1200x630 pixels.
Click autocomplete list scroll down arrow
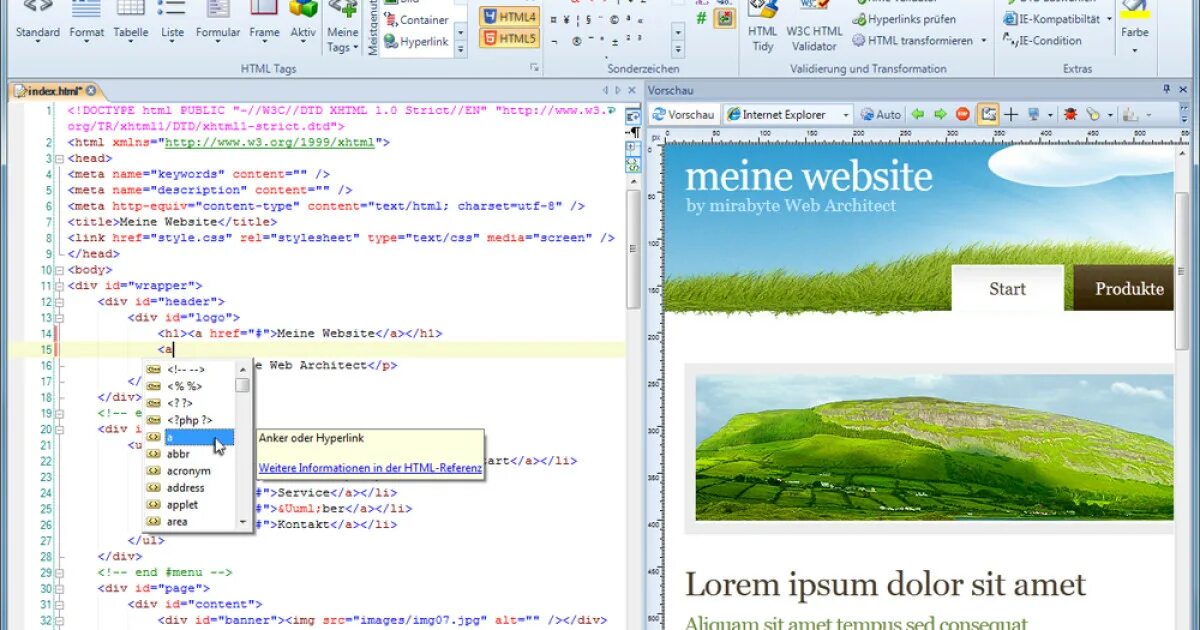(243, 522)
